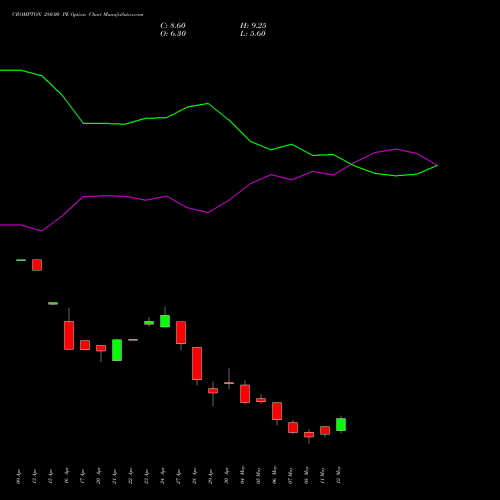This screenshot has width=500, height=500.
Task: Click the red candle for 27 Apr
Action: [x=181, y=332]
